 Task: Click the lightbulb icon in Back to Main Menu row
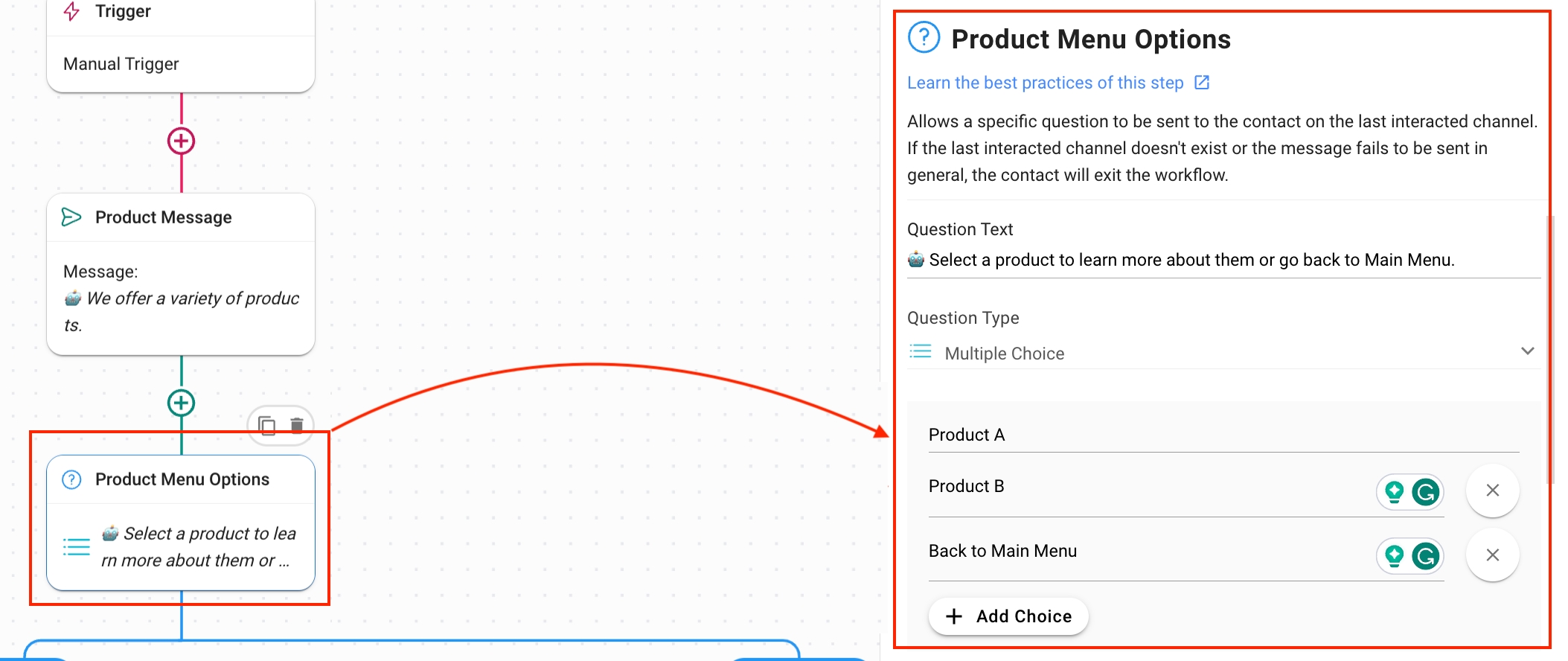click(1394, 556)
